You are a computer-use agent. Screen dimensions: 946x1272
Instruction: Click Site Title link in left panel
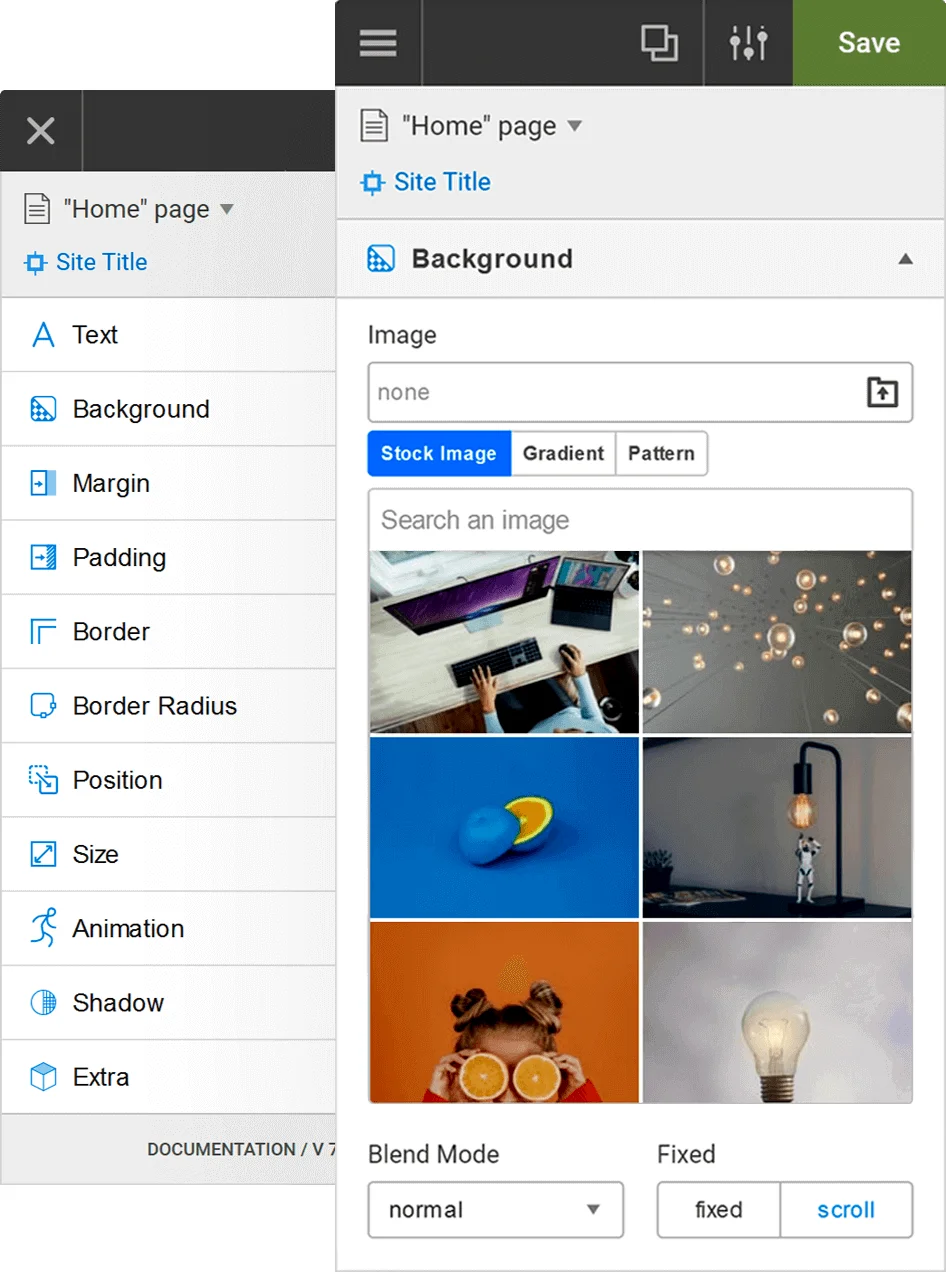click(101, 262)
